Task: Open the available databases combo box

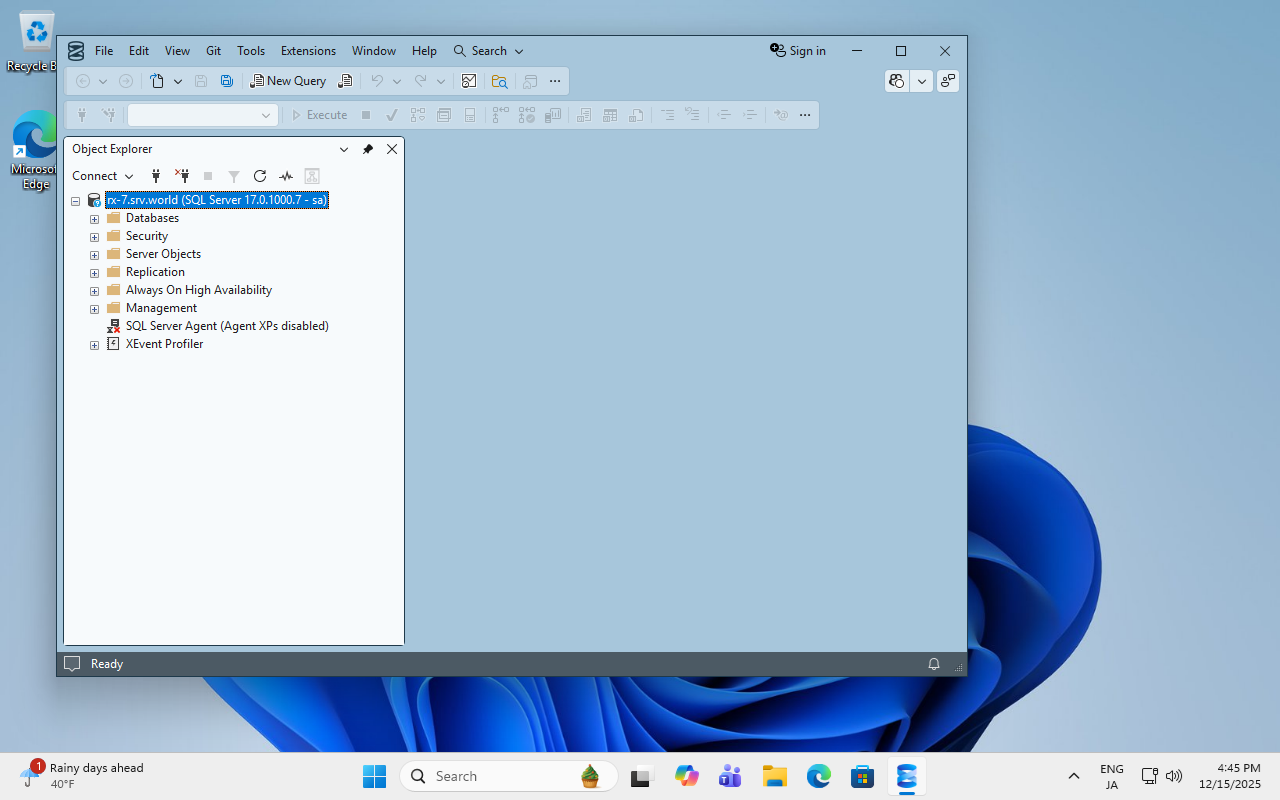Action: coord(201,115)
